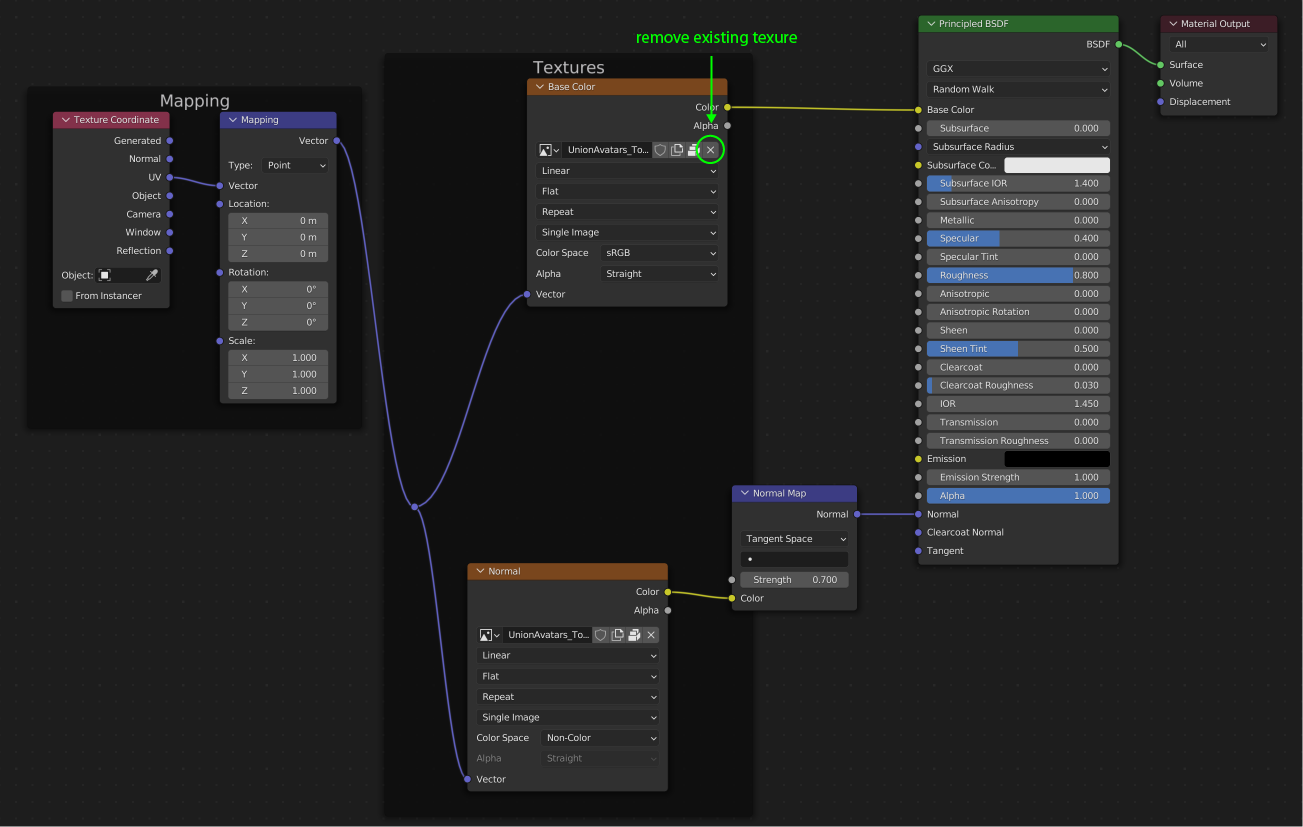The width and height of the screenshot is (1303, 827).
Task: Collapse the Base Color node
Action: point(540,87)
